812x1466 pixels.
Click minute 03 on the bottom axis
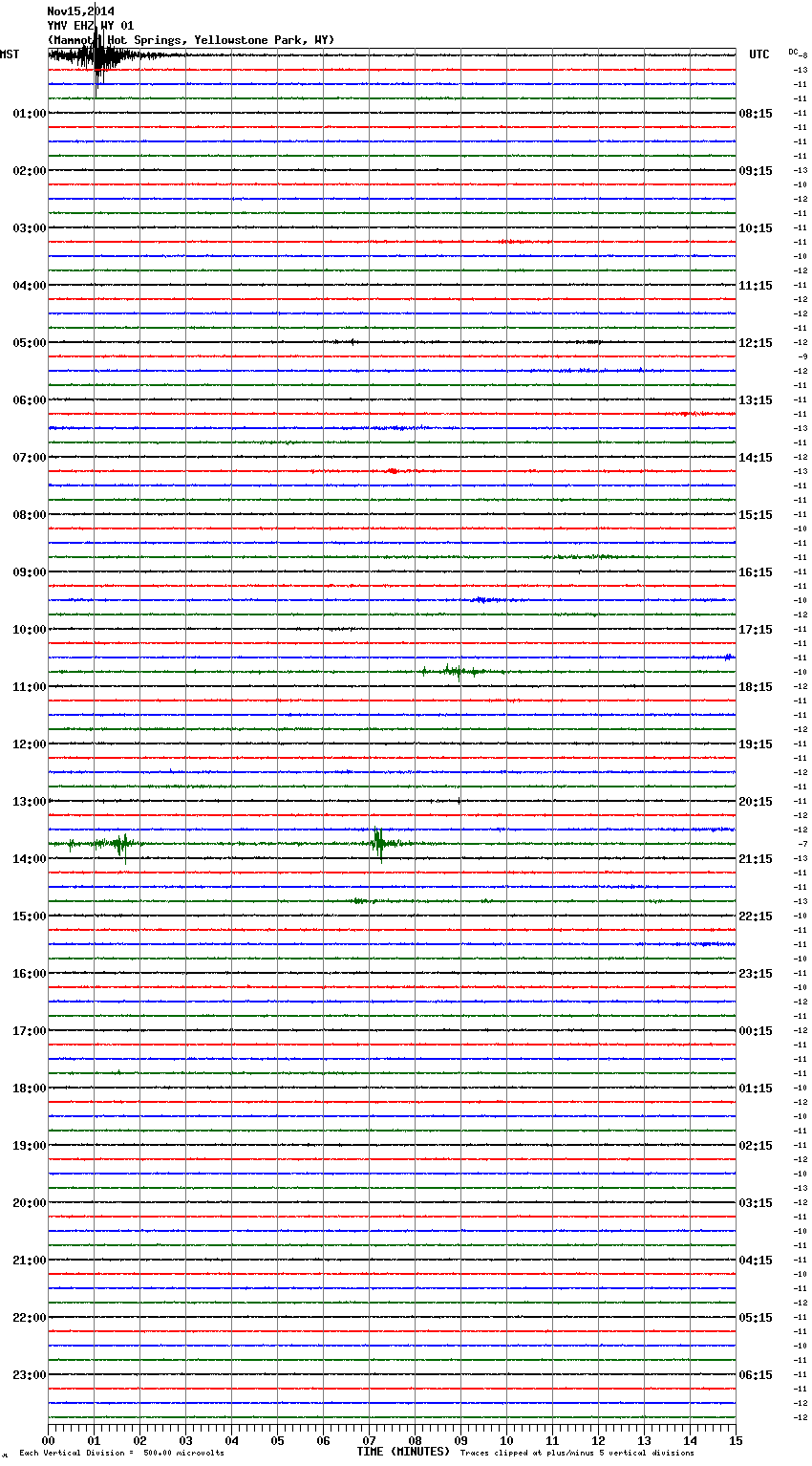185,1440
